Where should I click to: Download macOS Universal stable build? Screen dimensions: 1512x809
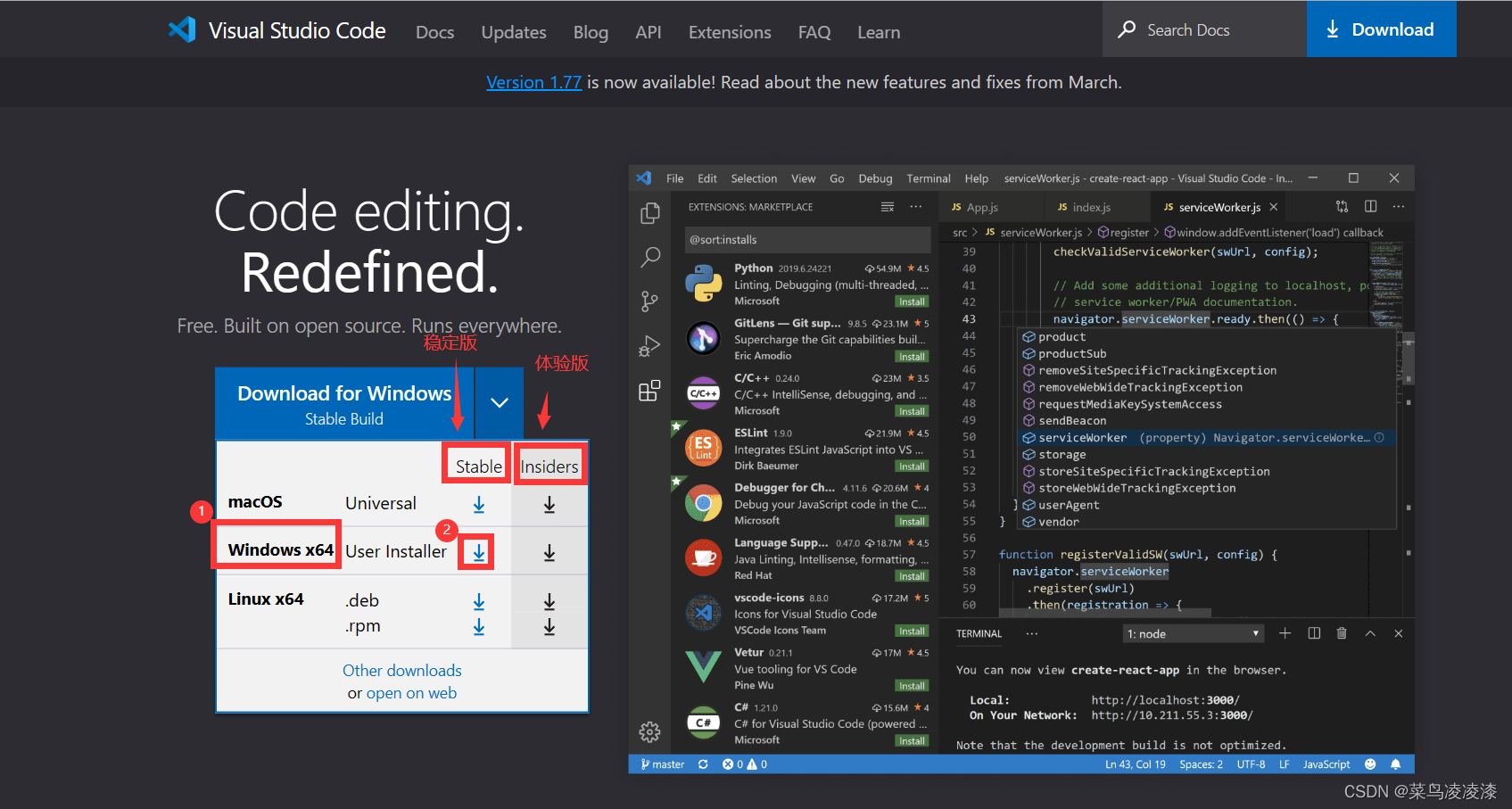[x=479, y=505]
